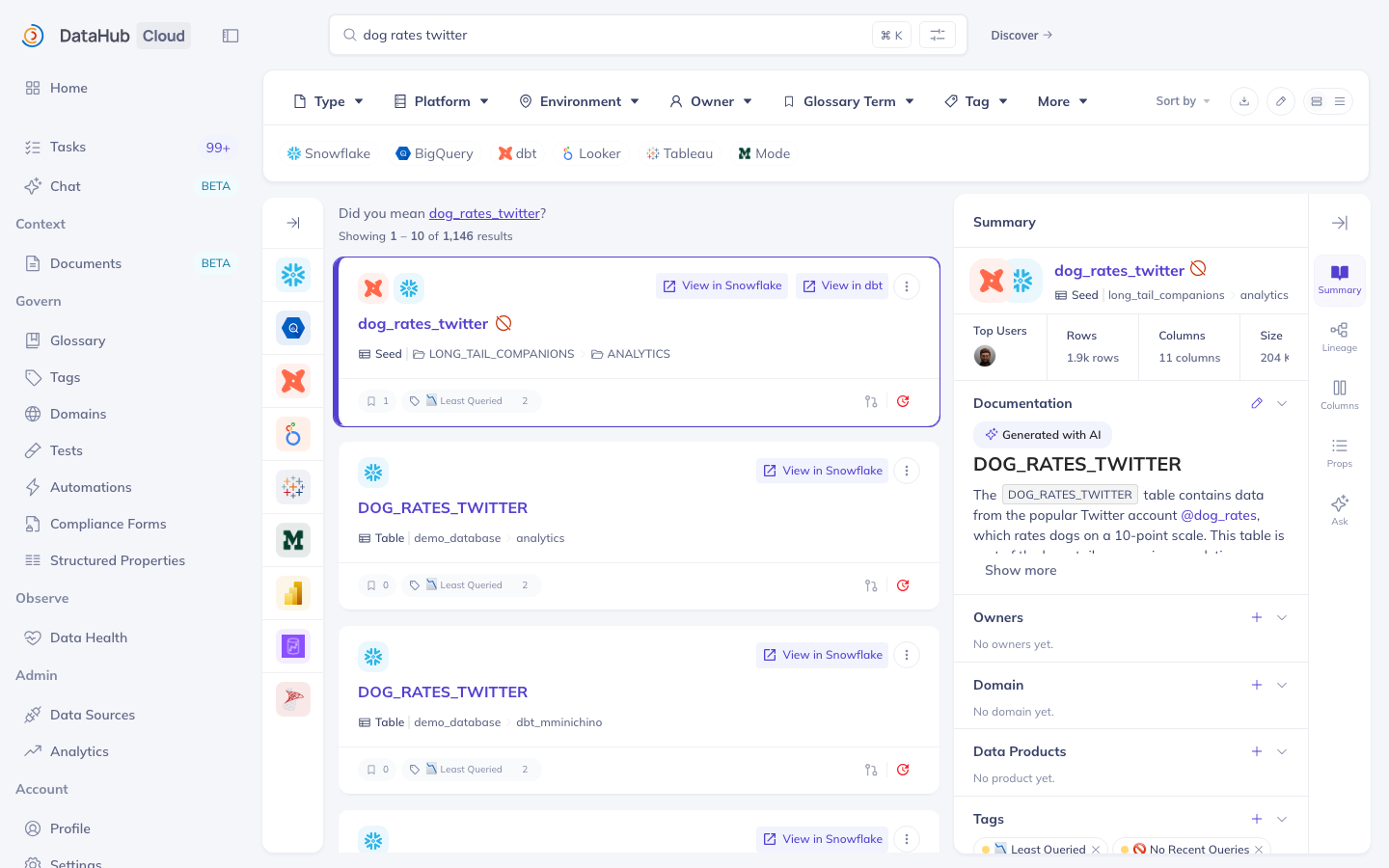Click red refresh icon on dog_rates_twitter seed card
1389x868 pixels.
tap(903, 401)
